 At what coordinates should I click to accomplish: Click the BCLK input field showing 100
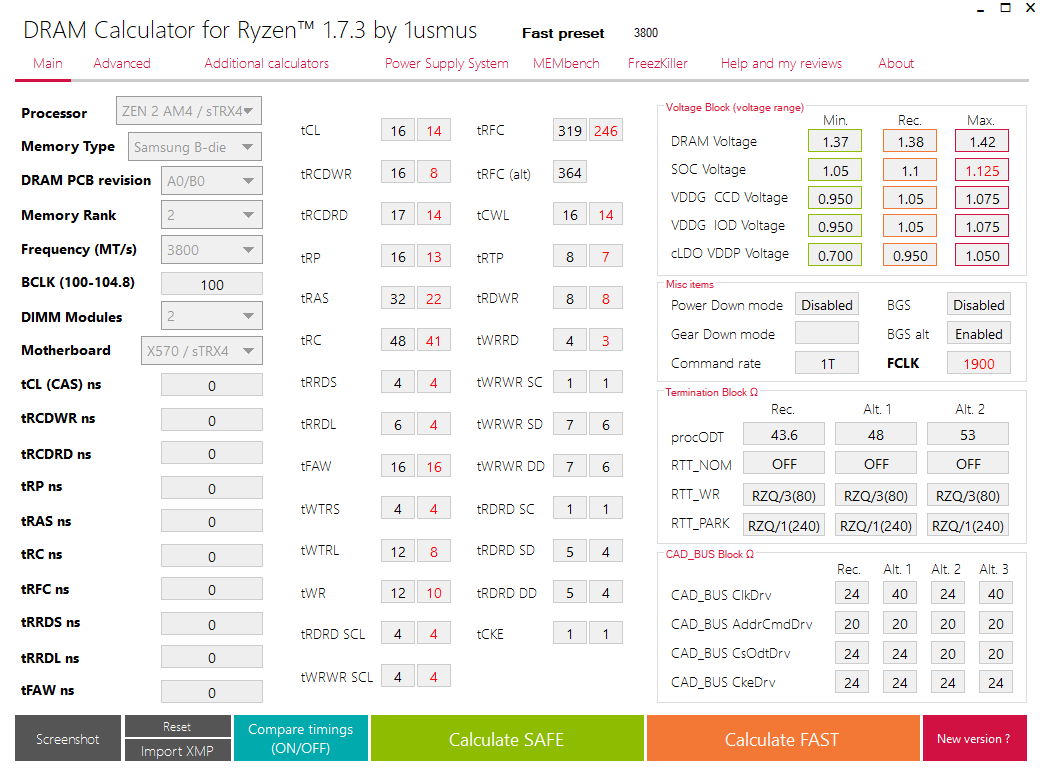click(211, 284)
